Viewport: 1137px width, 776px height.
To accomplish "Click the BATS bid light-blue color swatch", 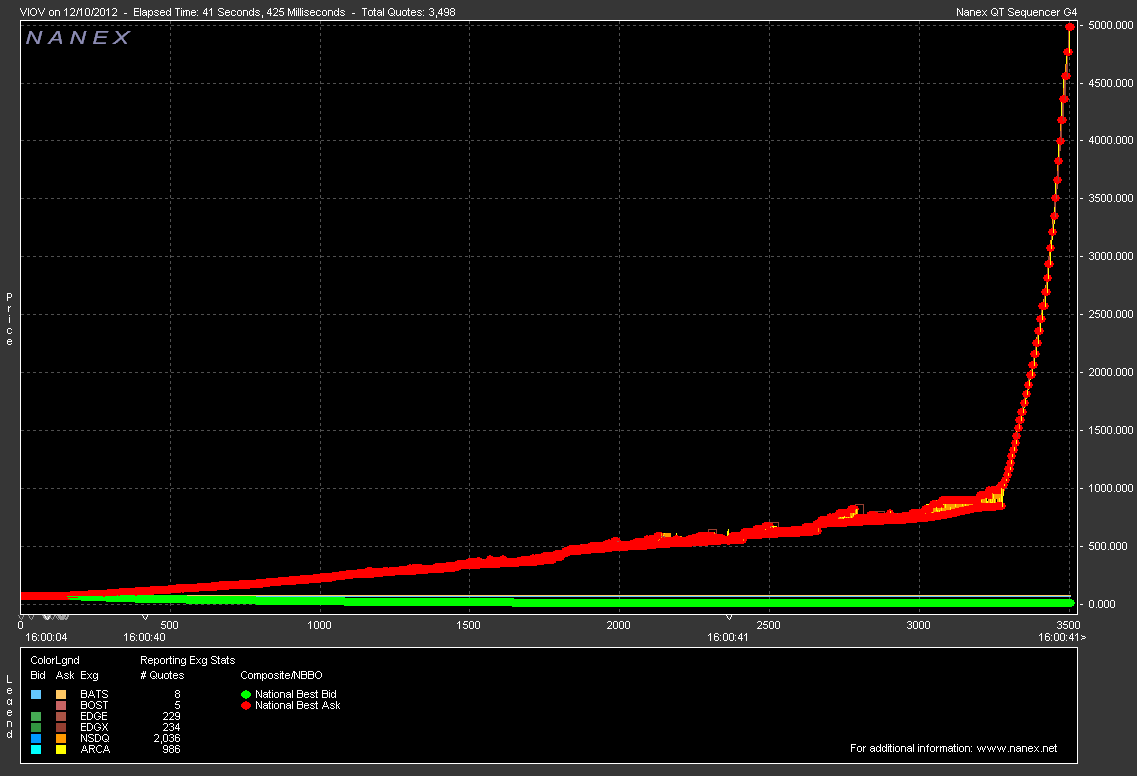I will [x=36, y=694].
